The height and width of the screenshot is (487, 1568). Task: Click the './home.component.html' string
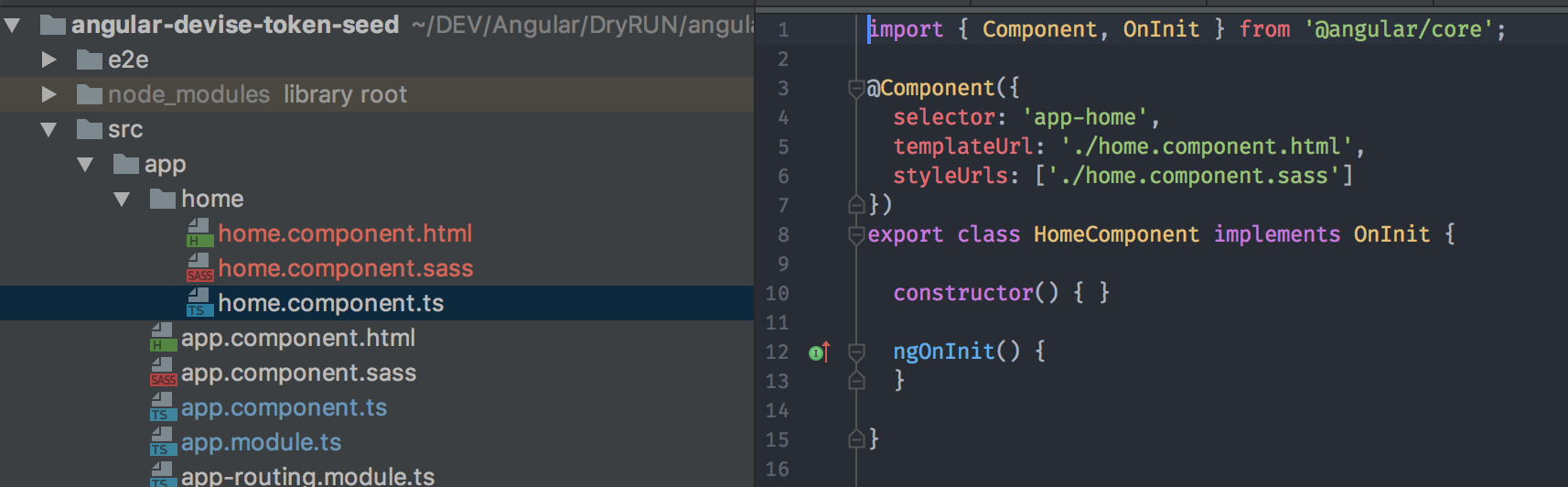[x=1206, y=146]
